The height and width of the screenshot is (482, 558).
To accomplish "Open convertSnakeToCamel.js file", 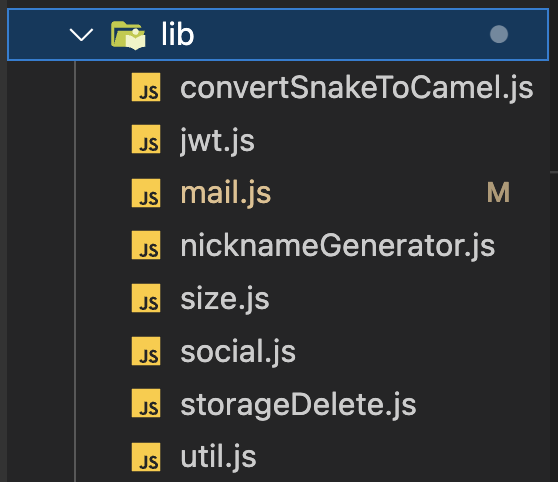I will [x=357, y=88].
